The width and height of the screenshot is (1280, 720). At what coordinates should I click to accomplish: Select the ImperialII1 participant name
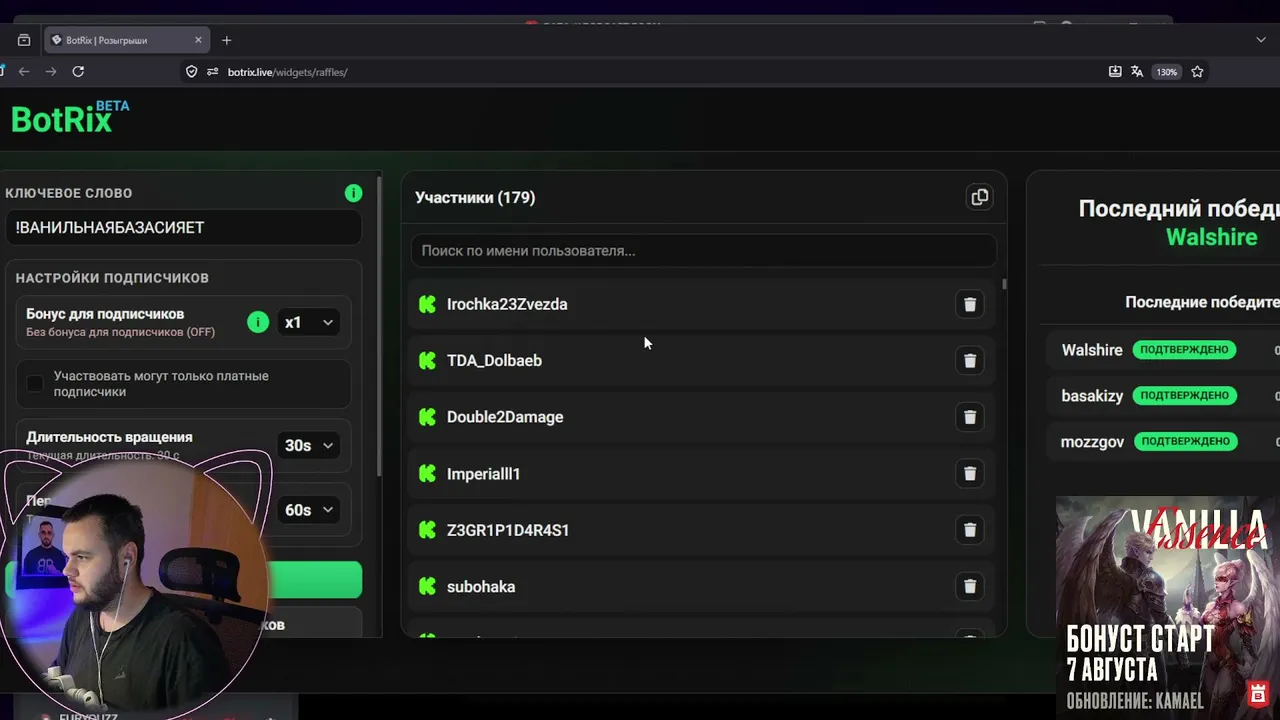coord(483,473)
